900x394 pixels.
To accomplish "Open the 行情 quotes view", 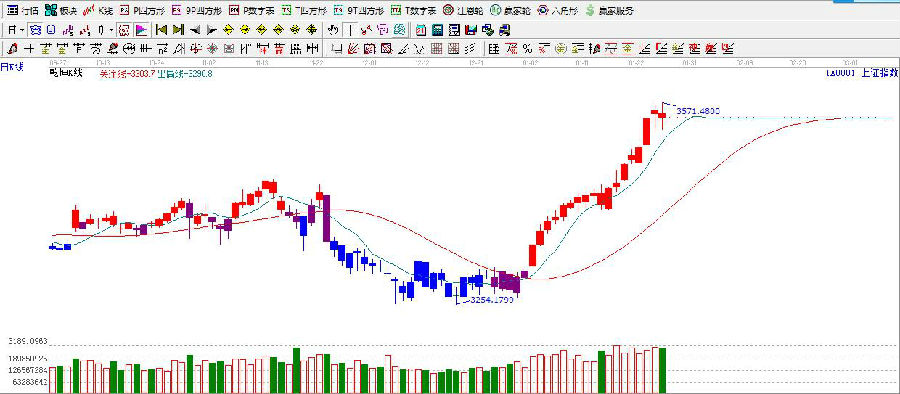I will (x=23, y=10).
